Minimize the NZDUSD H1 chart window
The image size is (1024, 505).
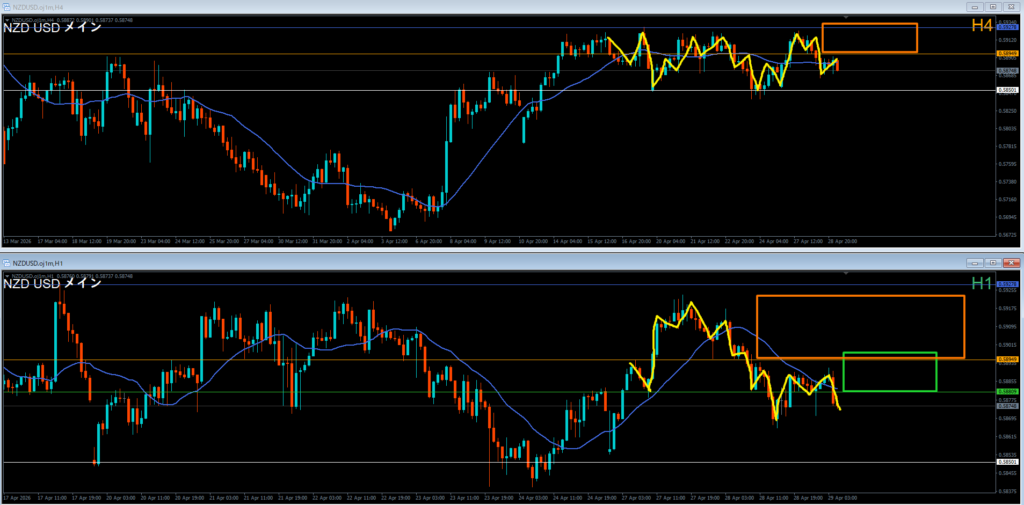(x=975, y=263)
